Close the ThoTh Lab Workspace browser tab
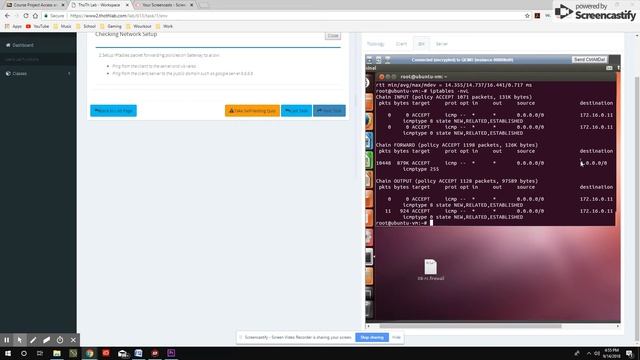 click(127, 5)
